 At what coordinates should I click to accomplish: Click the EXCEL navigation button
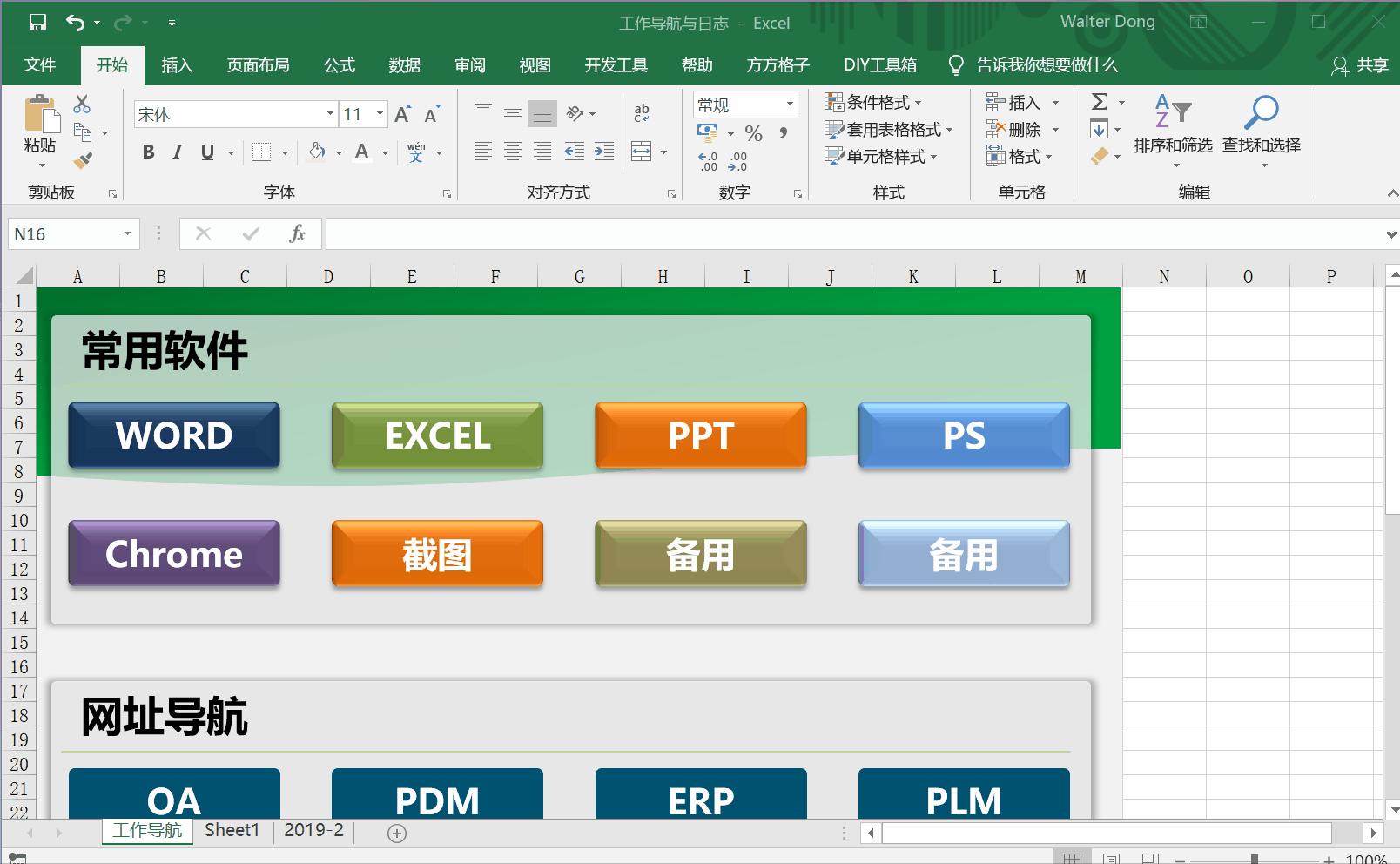[x=436, y=435]
